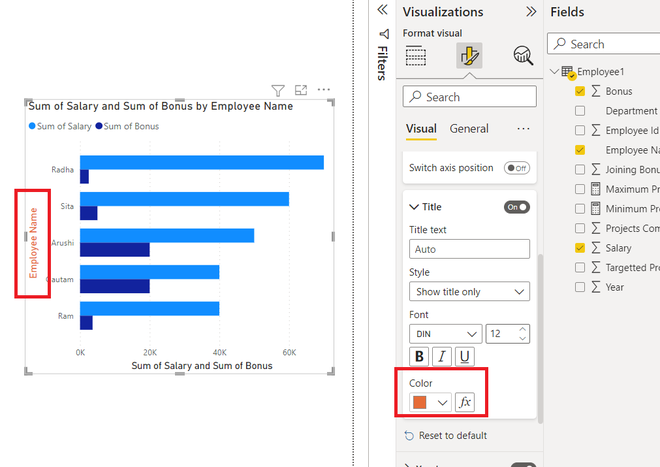Click the Employee1 table icon
Screen dimensions: 660x467
point(569,72)
